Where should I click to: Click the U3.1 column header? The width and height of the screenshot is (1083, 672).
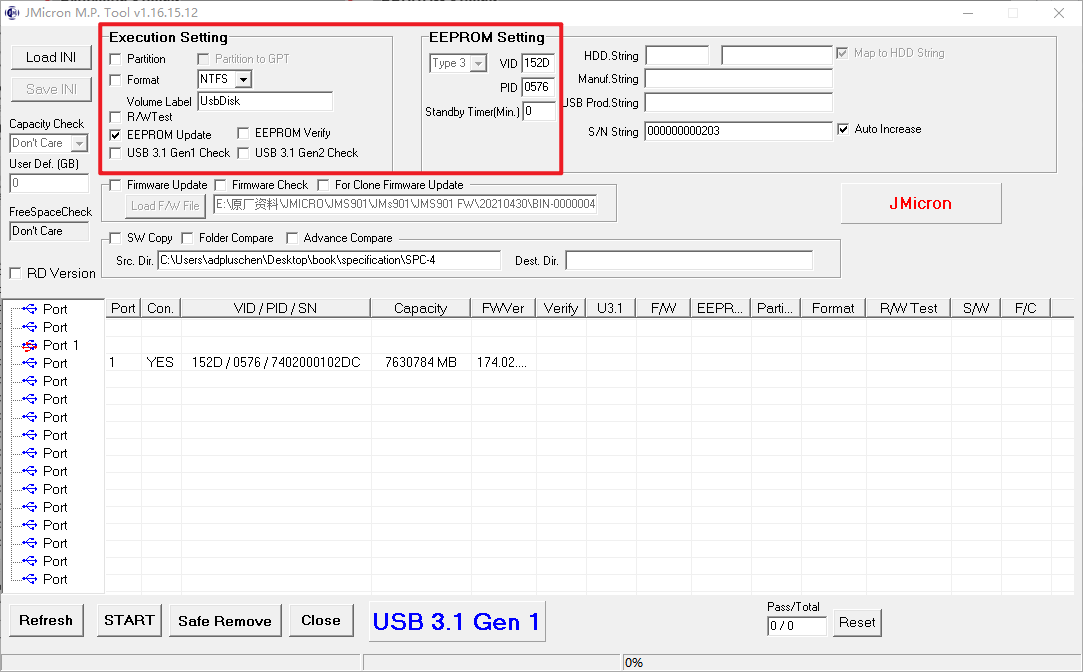pyautogui.click(x=611, y=308)
